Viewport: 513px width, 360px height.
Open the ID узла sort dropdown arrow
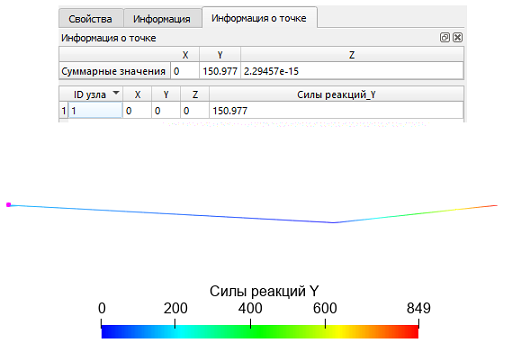116,92
